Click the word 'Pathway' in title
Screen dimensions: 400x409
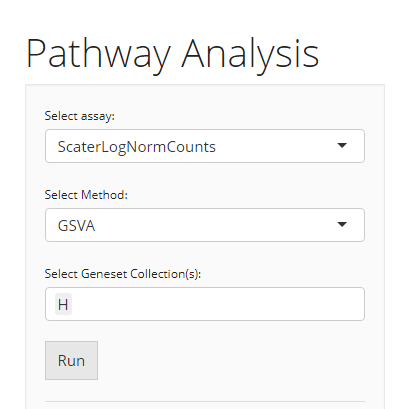tap(99, 55)
